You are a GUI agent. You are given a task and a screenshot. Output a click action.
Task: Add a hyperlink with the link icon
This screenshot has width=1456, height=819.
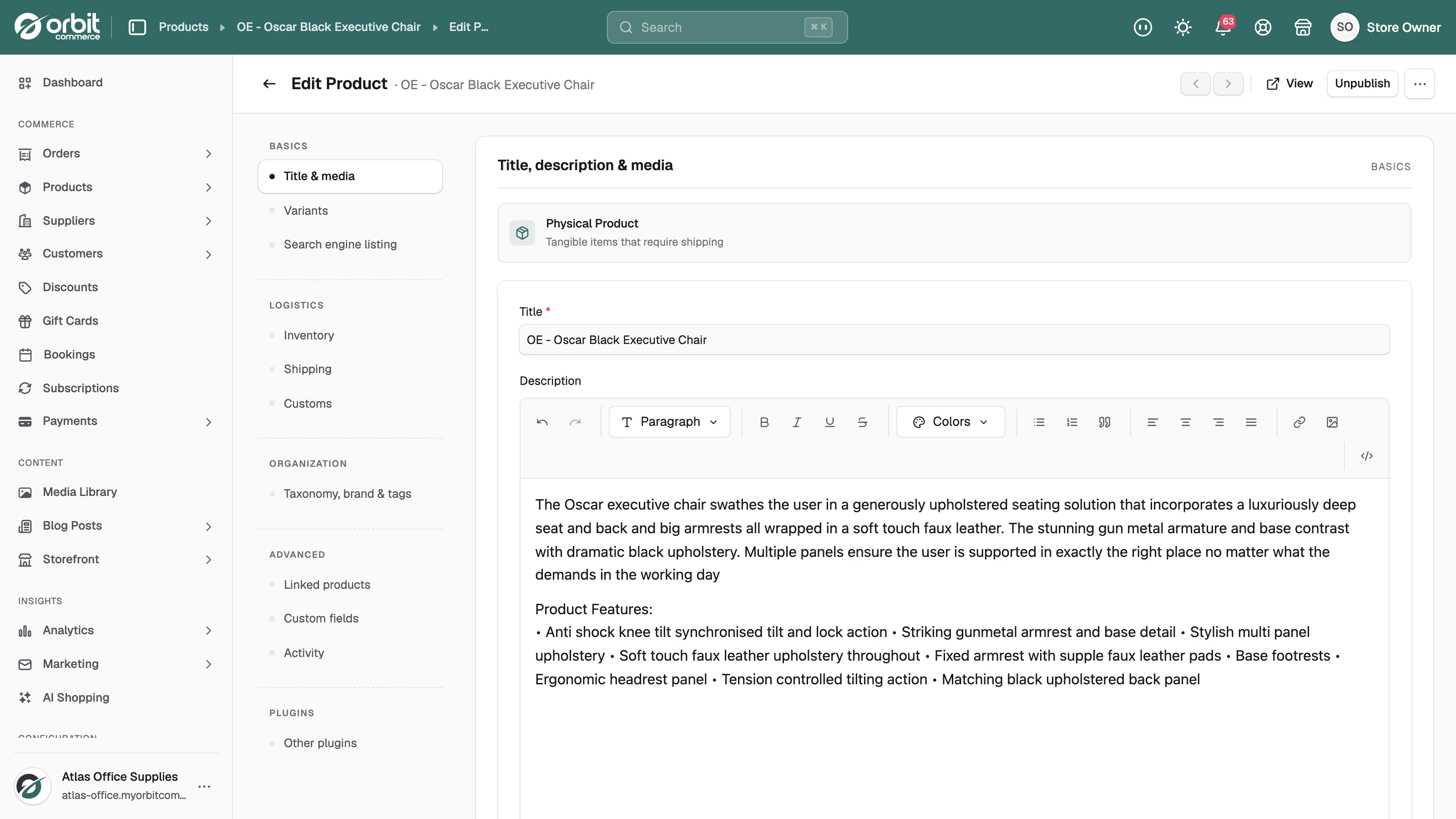(1299, 422)
